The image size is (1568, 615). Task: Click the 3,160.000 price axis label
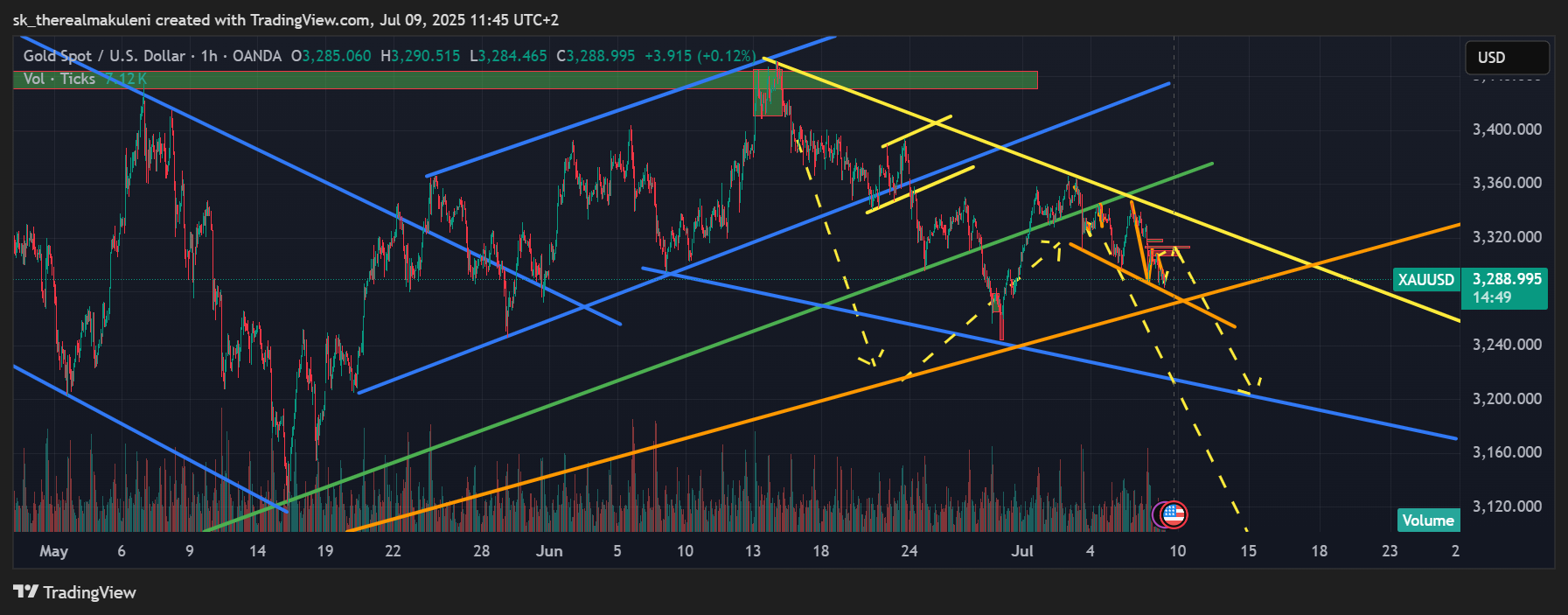1507,452
